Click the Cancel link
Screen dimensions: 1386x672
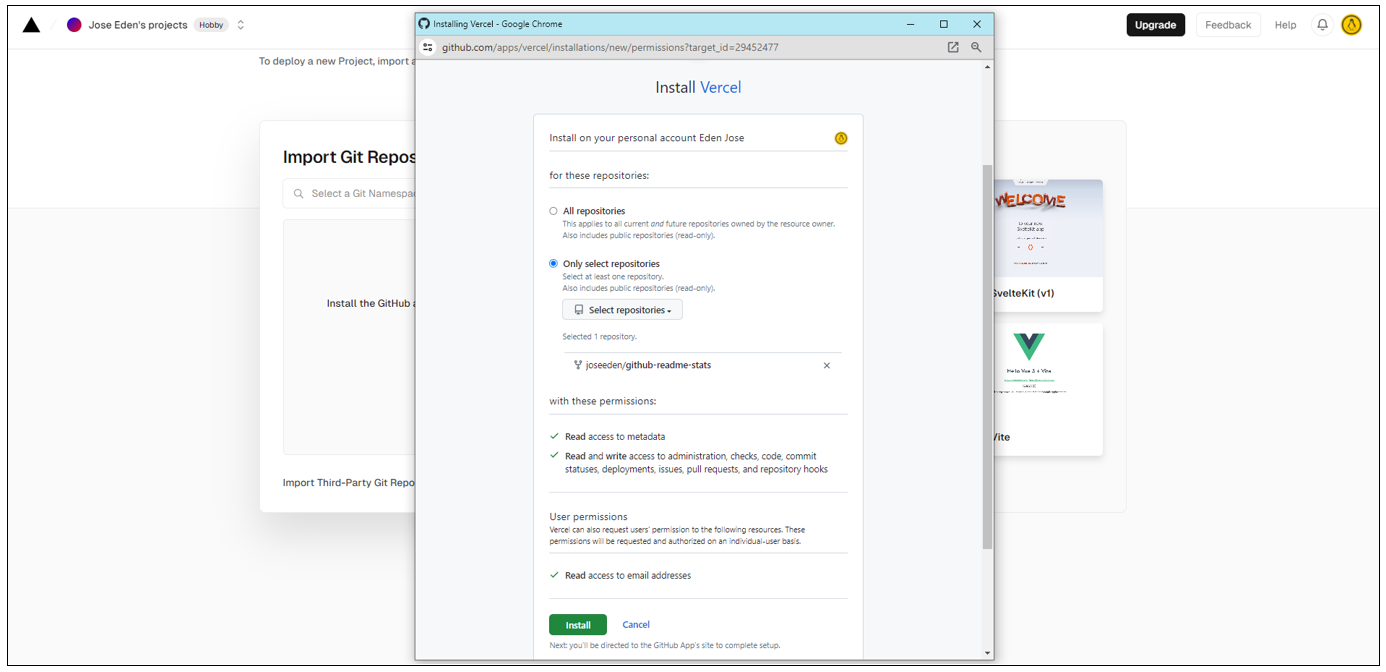tap(636, 625)
